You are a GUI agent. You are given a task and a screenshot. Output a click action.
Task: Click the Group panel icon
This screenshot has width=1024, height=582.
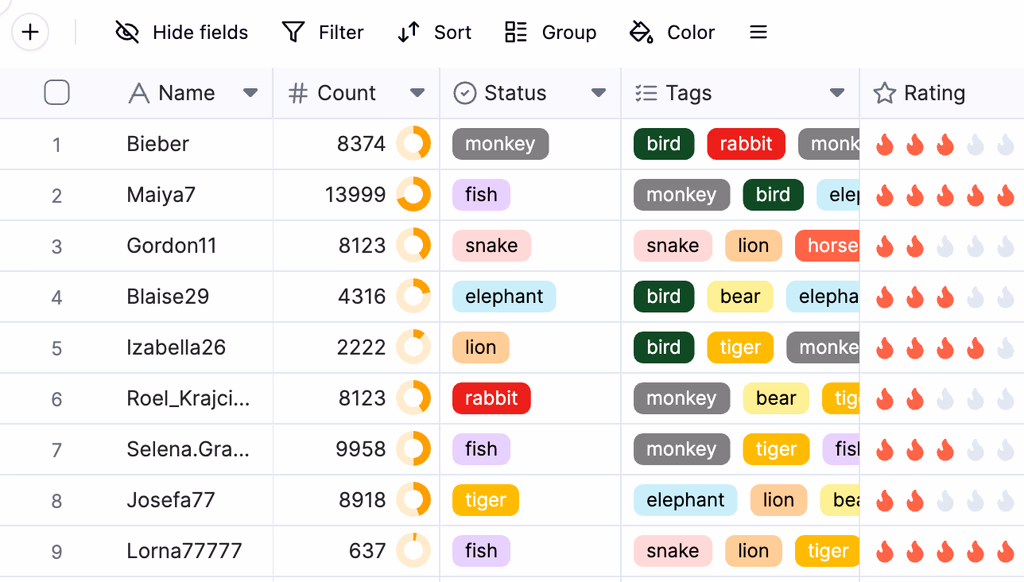pos(515,32)
